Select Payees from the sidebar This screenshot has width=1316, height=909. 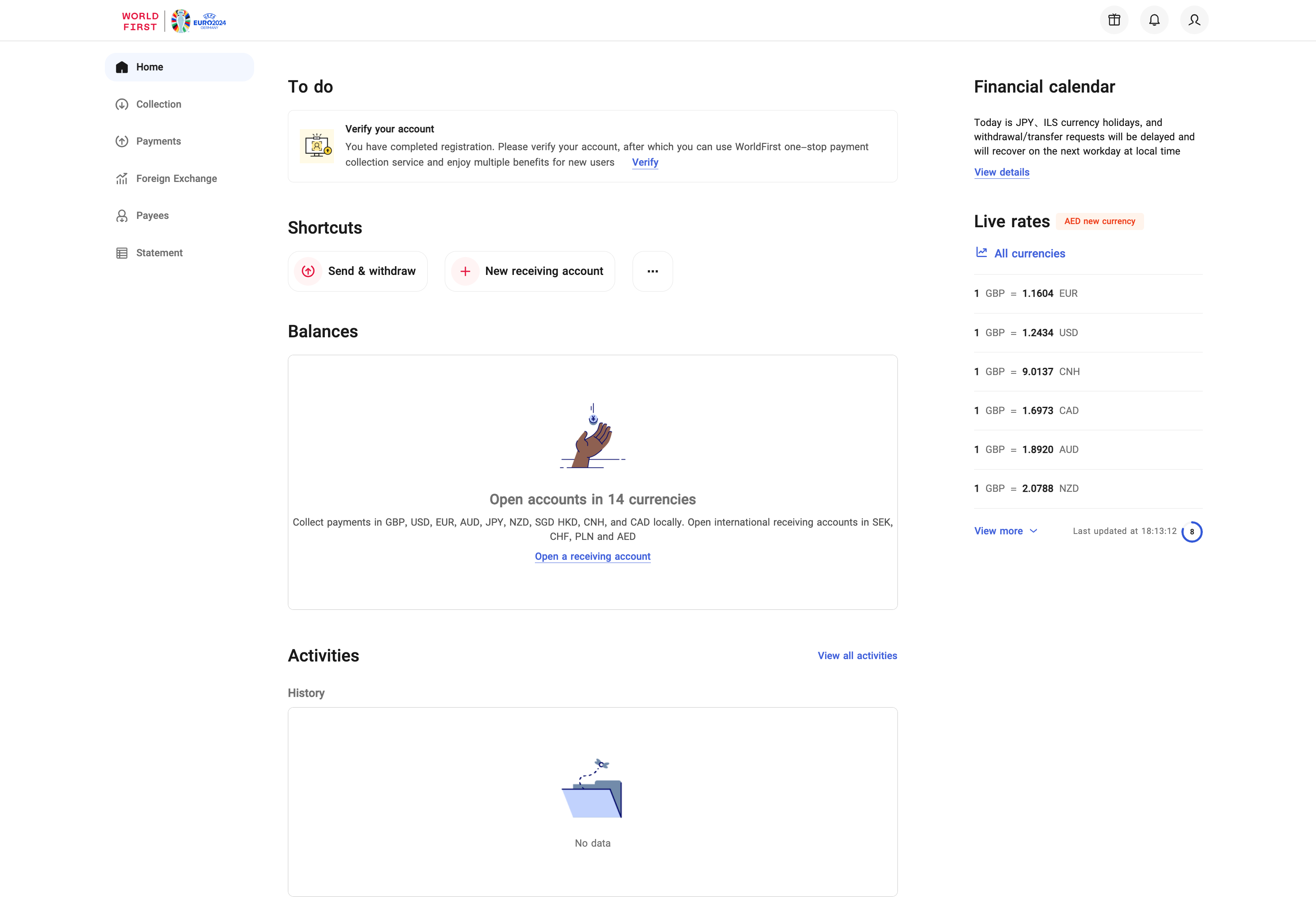(x=152, y=216)
